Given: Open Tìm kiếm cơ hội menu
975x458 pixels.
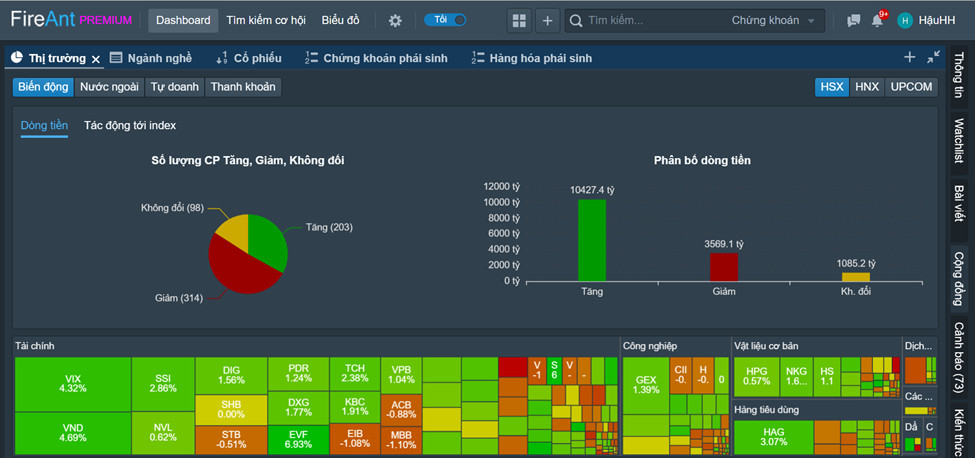Looking at the screenshot, I should point(266,21).
